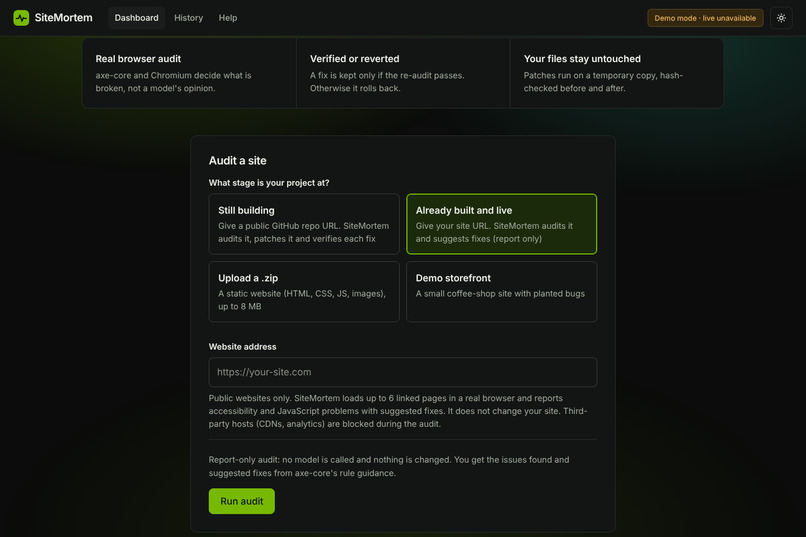Image resolution: width=806 pixels, height=537 pixels.
Task: Click the Your files stay untouched heading
Action: point(582,59)
